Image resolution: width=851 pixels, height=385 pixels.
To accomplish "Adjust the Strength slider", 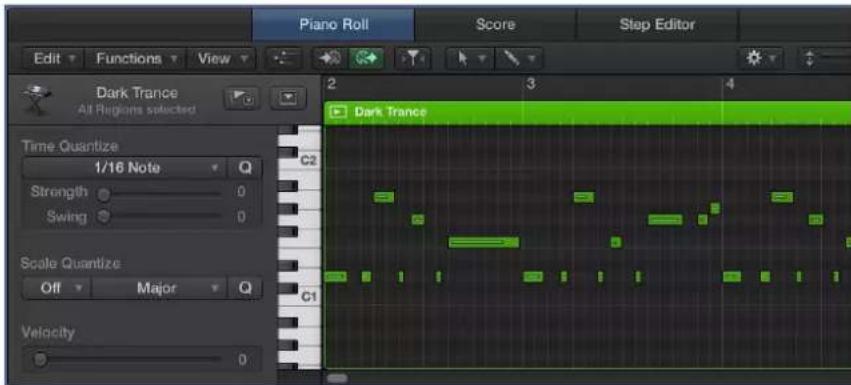I will pos(103,193).
